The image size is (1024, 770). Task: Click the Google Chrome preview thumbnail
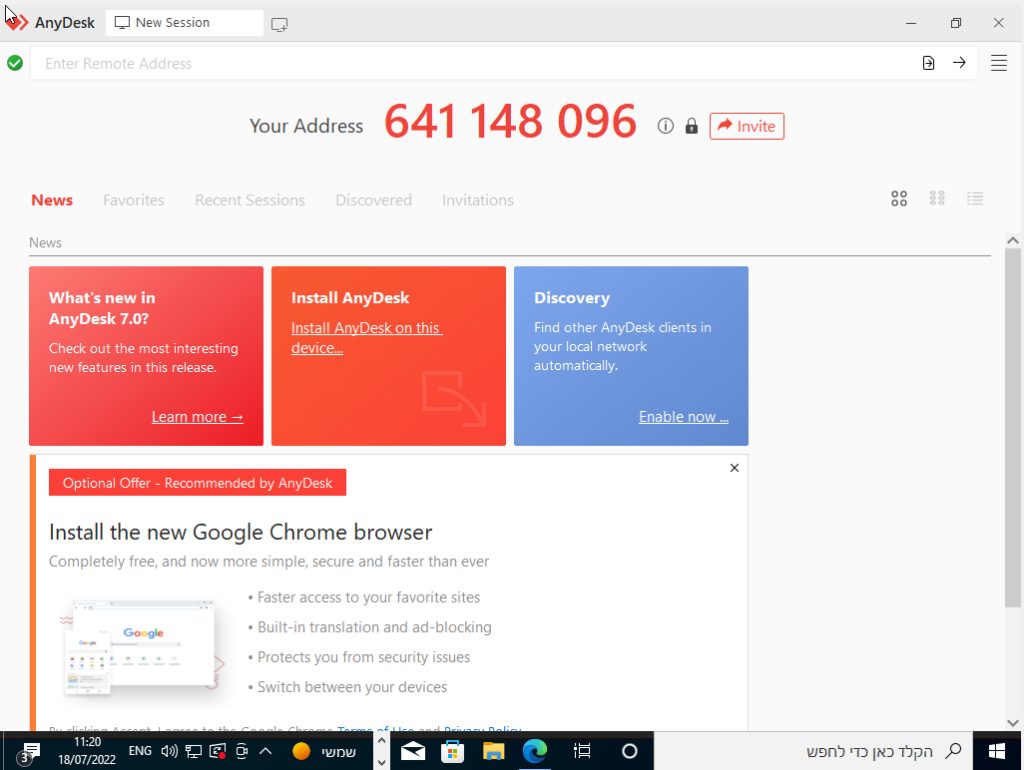(142, 647)
